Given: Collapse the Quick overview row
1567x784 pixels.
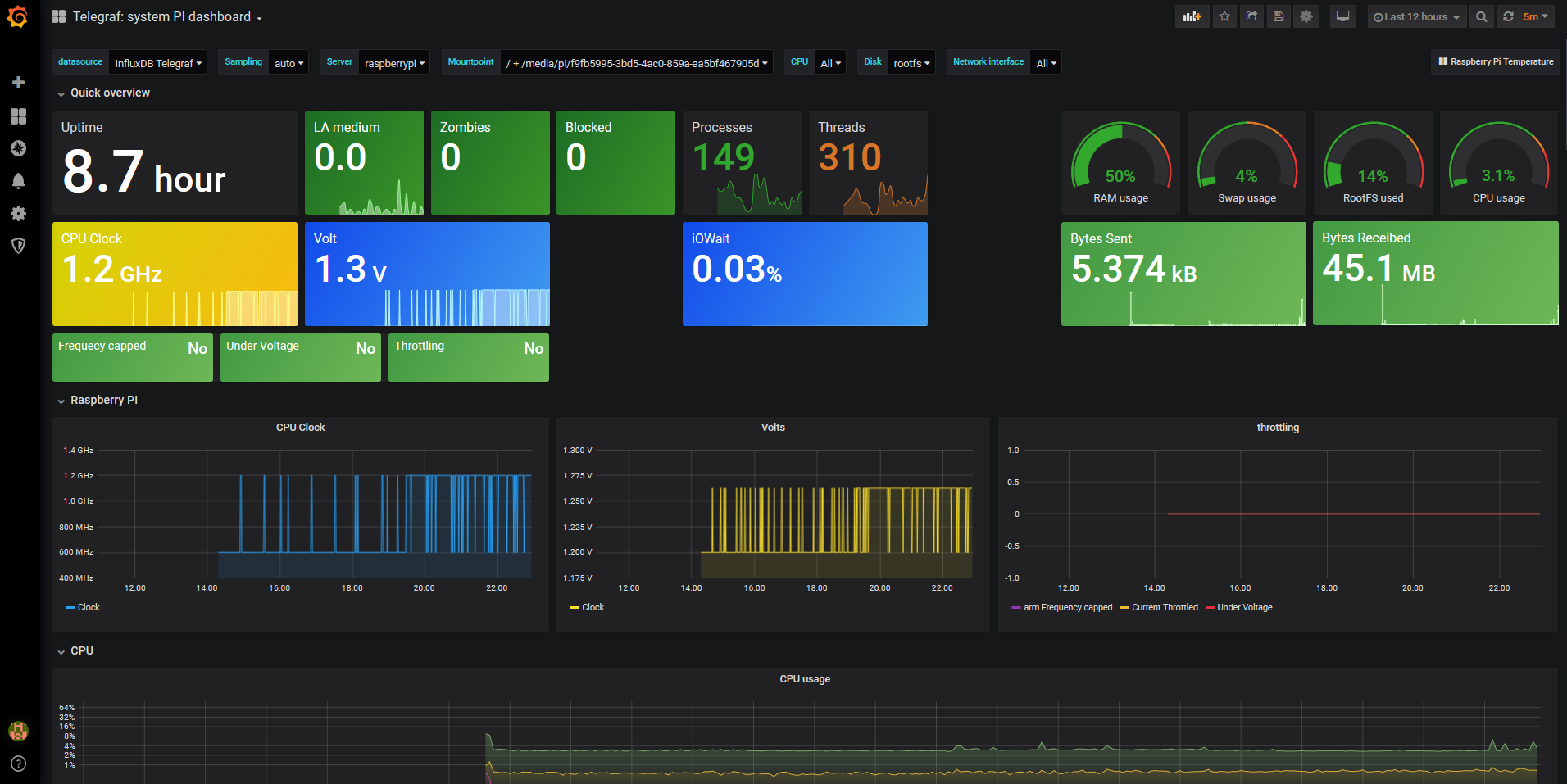Looking at the screenshot, I should pos(110,93).
